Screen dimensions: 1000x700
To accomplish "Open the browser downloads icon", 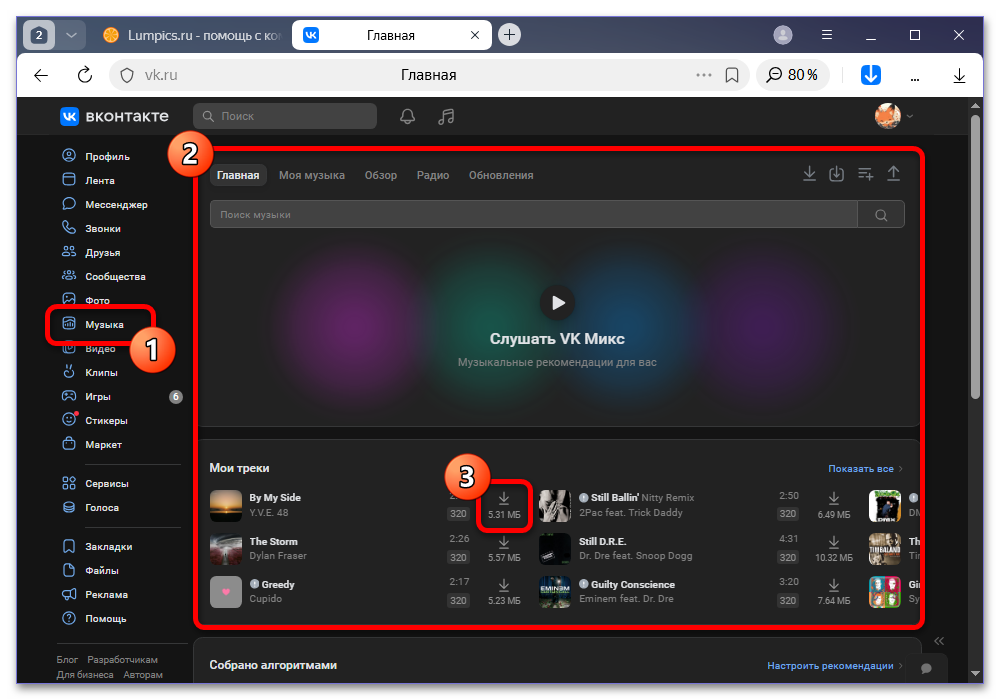I will click(x=959, y=76).
